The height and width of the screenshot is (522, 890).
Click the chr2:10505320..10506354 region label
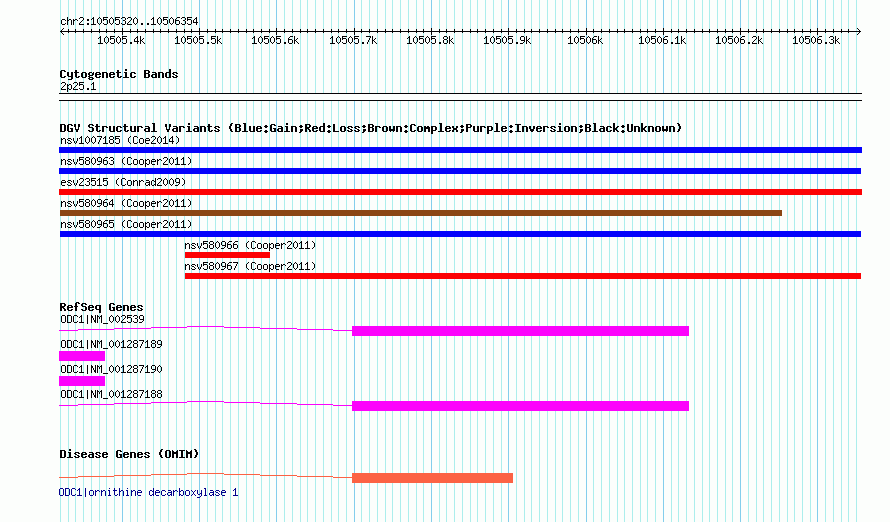click(x=129, y=22)
